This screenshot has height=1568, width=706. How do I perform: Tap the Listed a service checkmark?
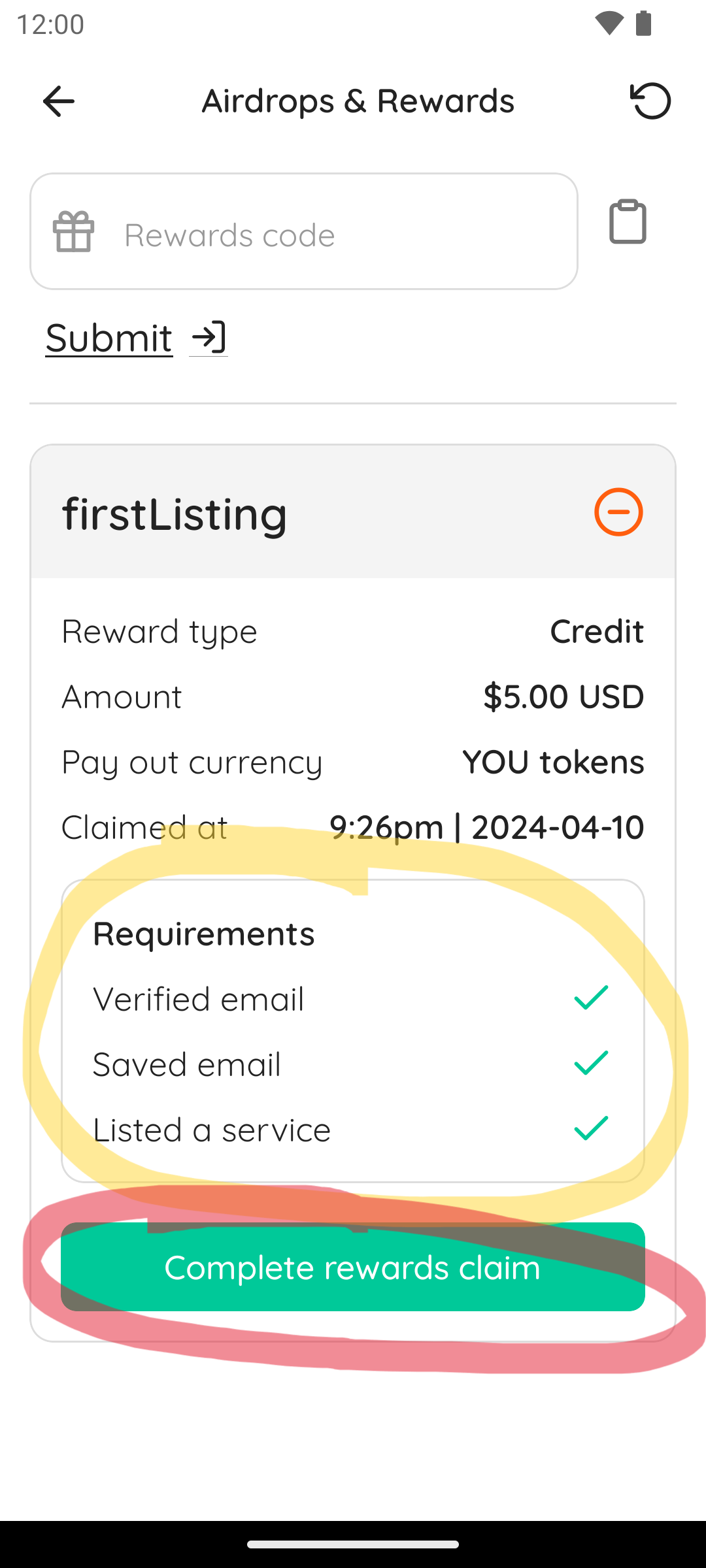pyautogui.click(x=592, y=1128)
